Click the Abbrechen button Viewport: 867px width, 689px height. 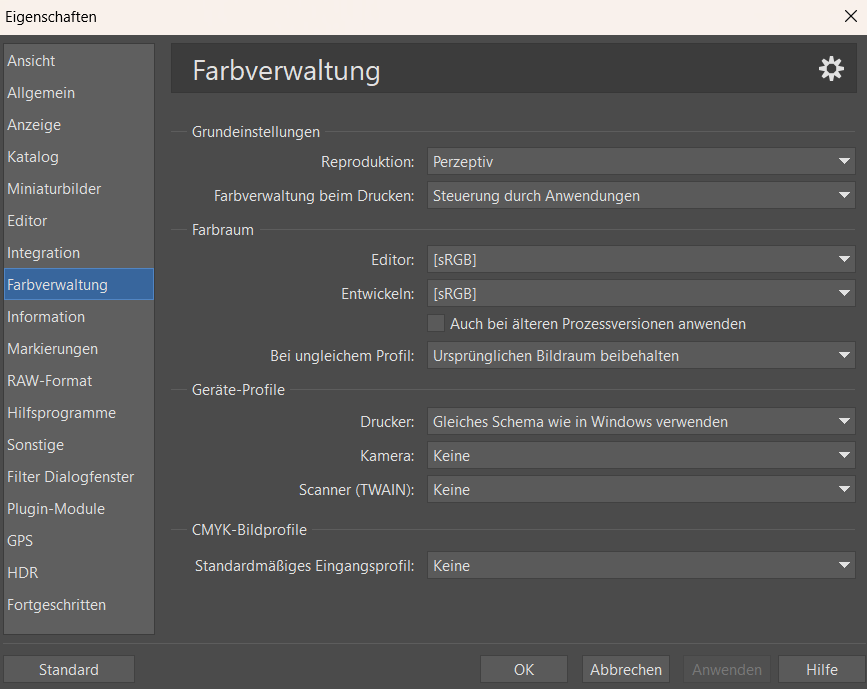pos(626,670)
